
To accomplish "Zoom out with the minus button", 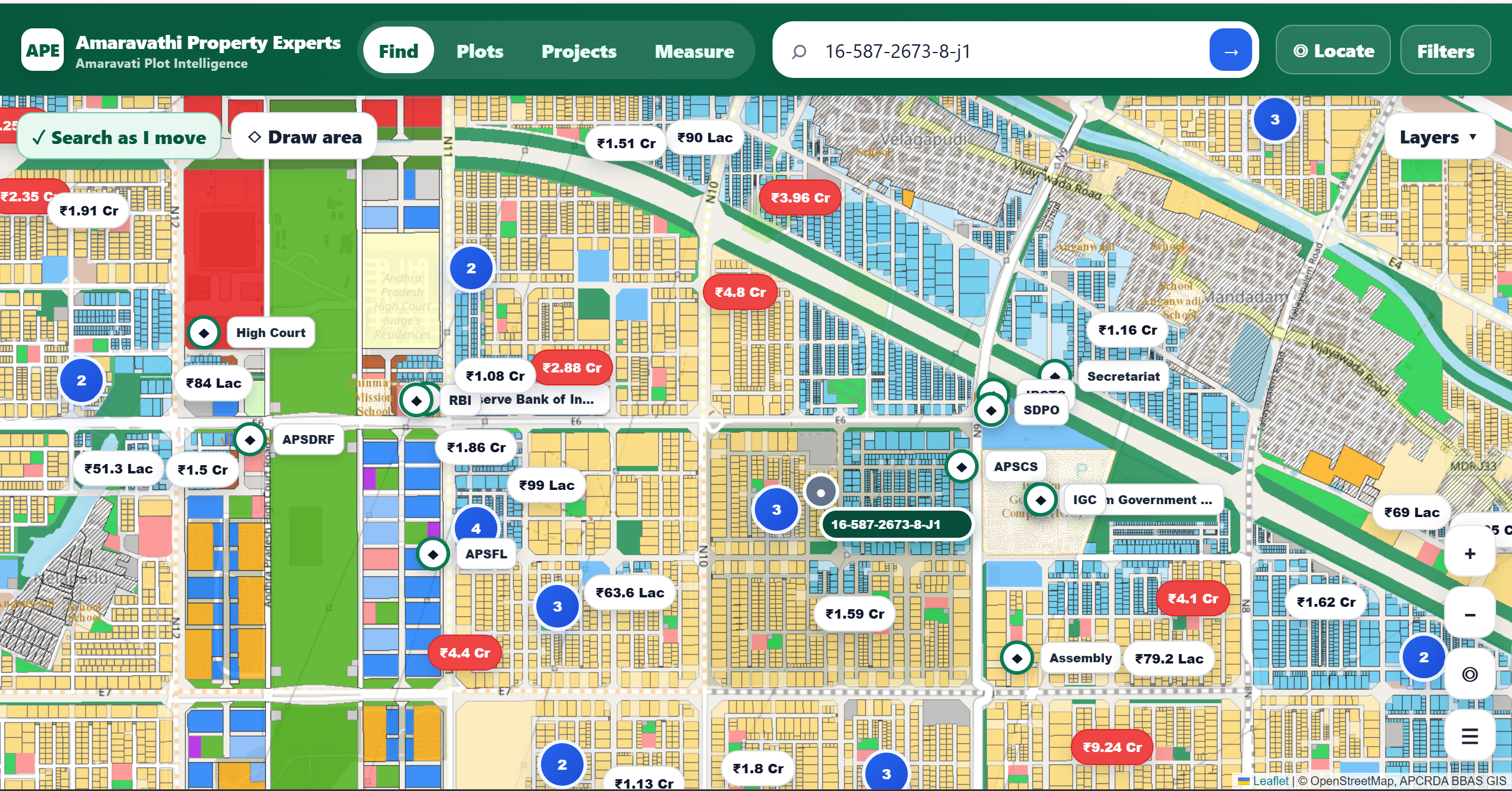I will pyautogui.click(x=1469, y=615).
